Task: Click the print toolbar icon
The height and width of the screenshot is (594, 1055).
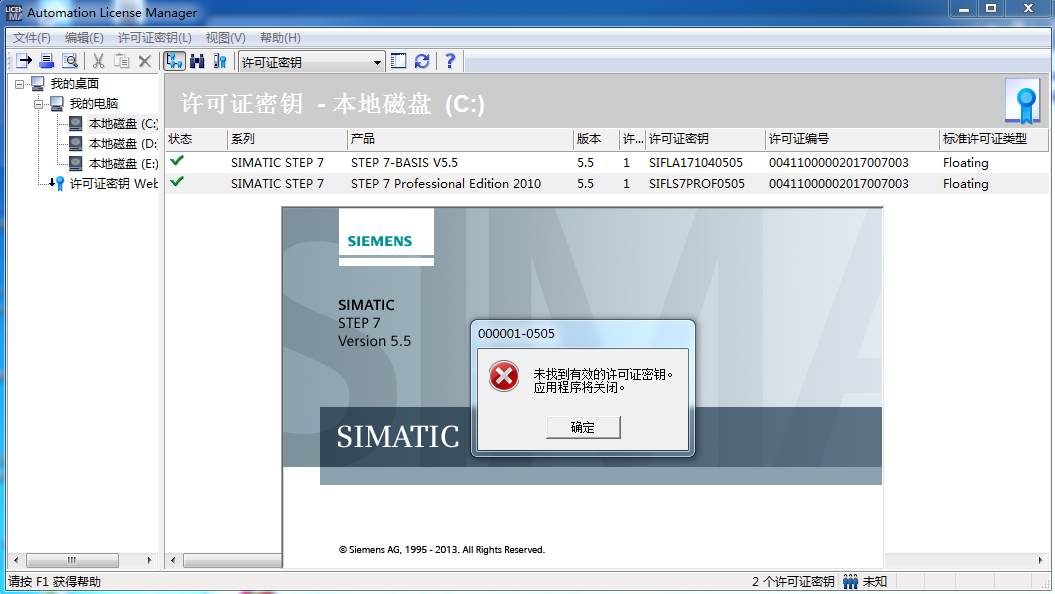Action: pyautogui.click(x=47, y=61)
